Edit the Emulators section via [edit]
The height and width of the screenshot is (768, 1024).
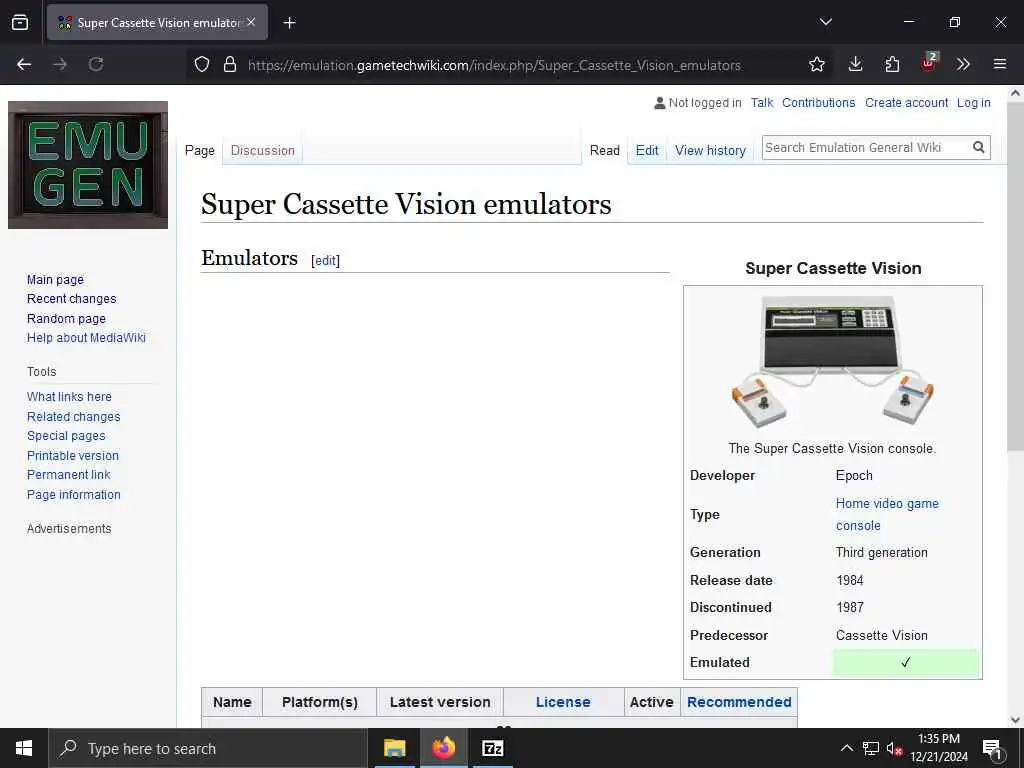click(x=325, y=260)
